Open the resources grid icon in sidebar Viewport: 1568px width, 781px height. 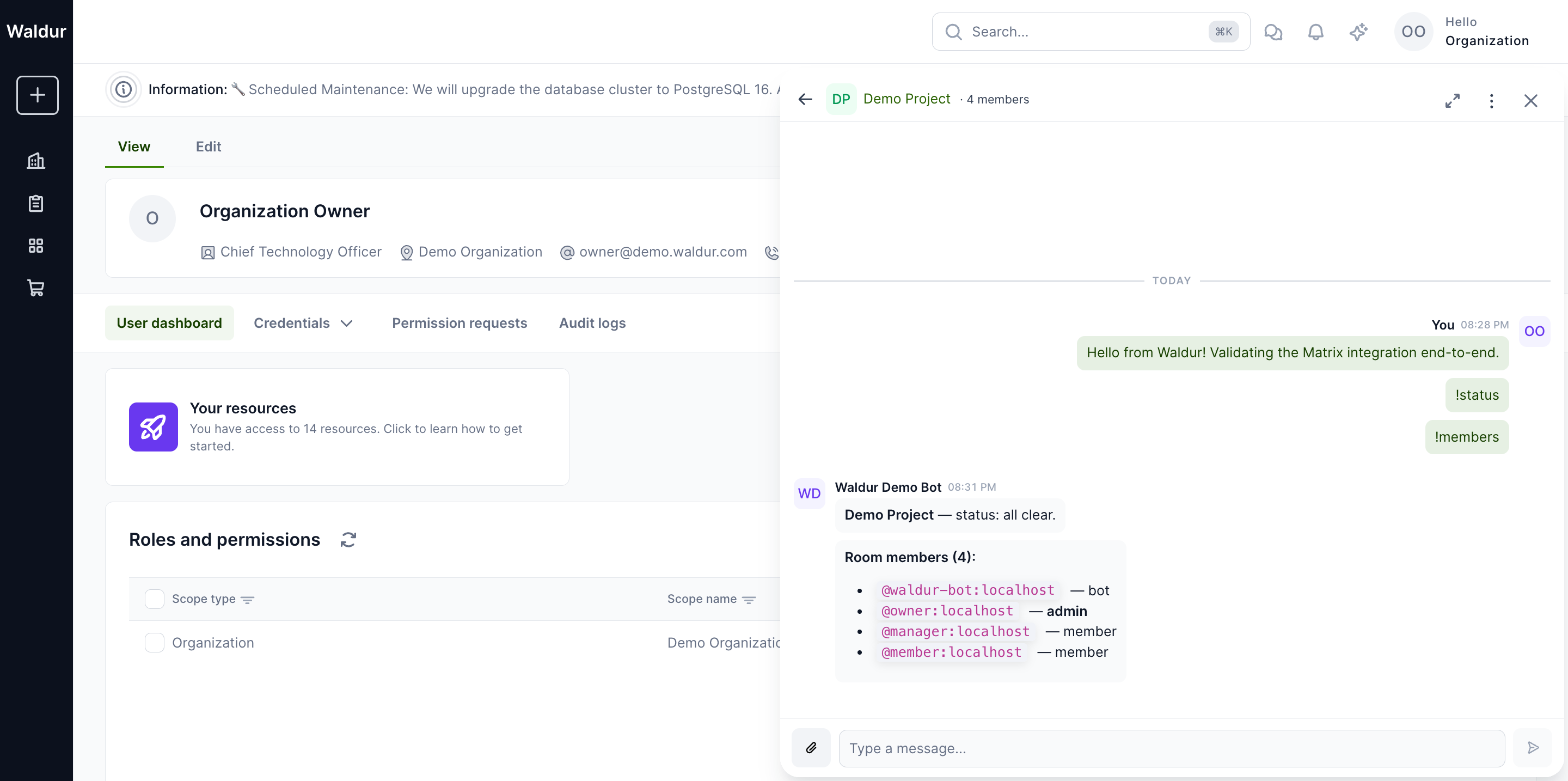tap(36, 245)
